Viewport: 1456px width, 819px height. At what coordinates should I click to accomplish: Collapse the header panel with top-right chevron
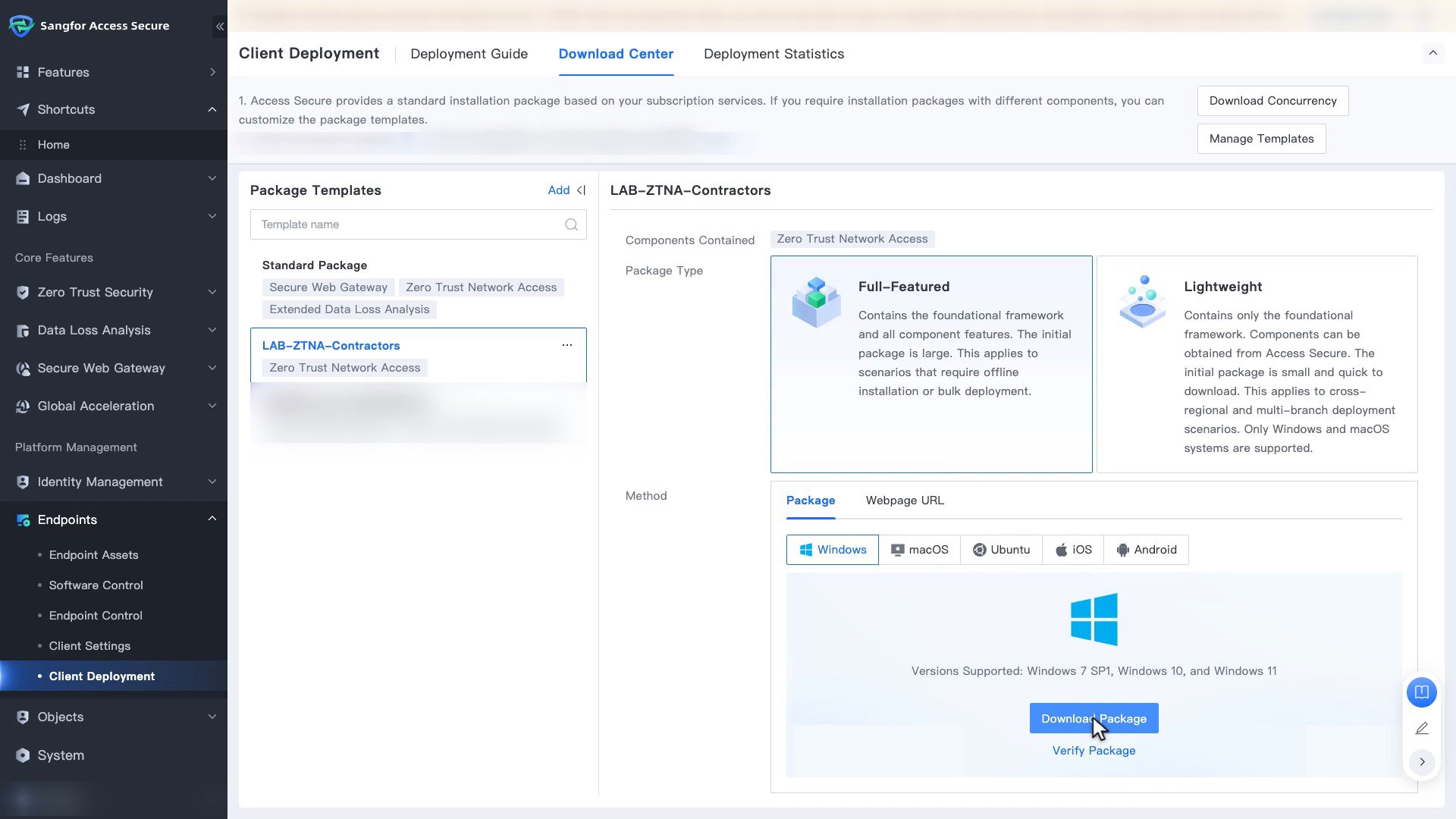[x=1433, y=53]
